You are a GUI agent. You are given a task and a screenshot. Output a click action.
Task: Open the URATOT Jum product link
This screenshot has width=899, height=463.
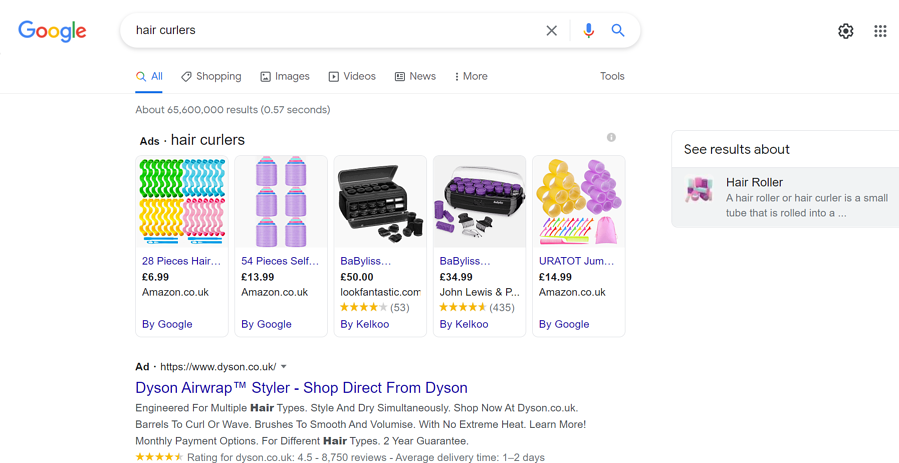click(576, 261)
